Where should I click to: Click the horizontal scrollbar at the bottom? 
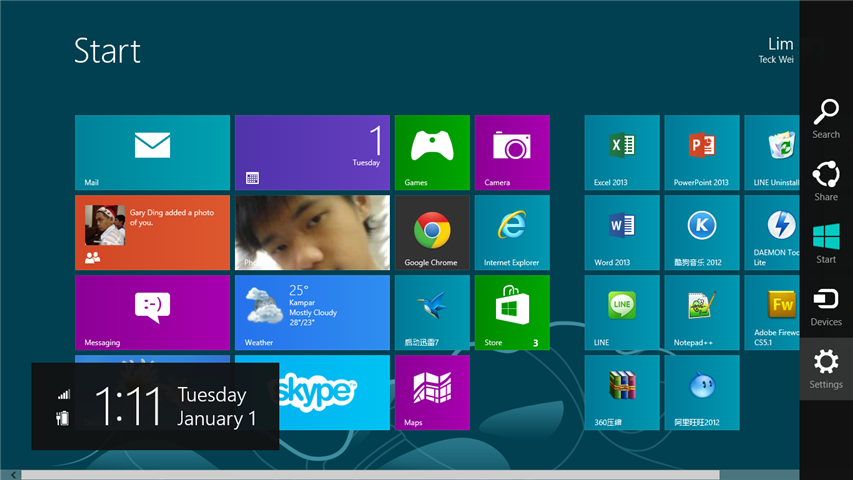coord(370,475)
